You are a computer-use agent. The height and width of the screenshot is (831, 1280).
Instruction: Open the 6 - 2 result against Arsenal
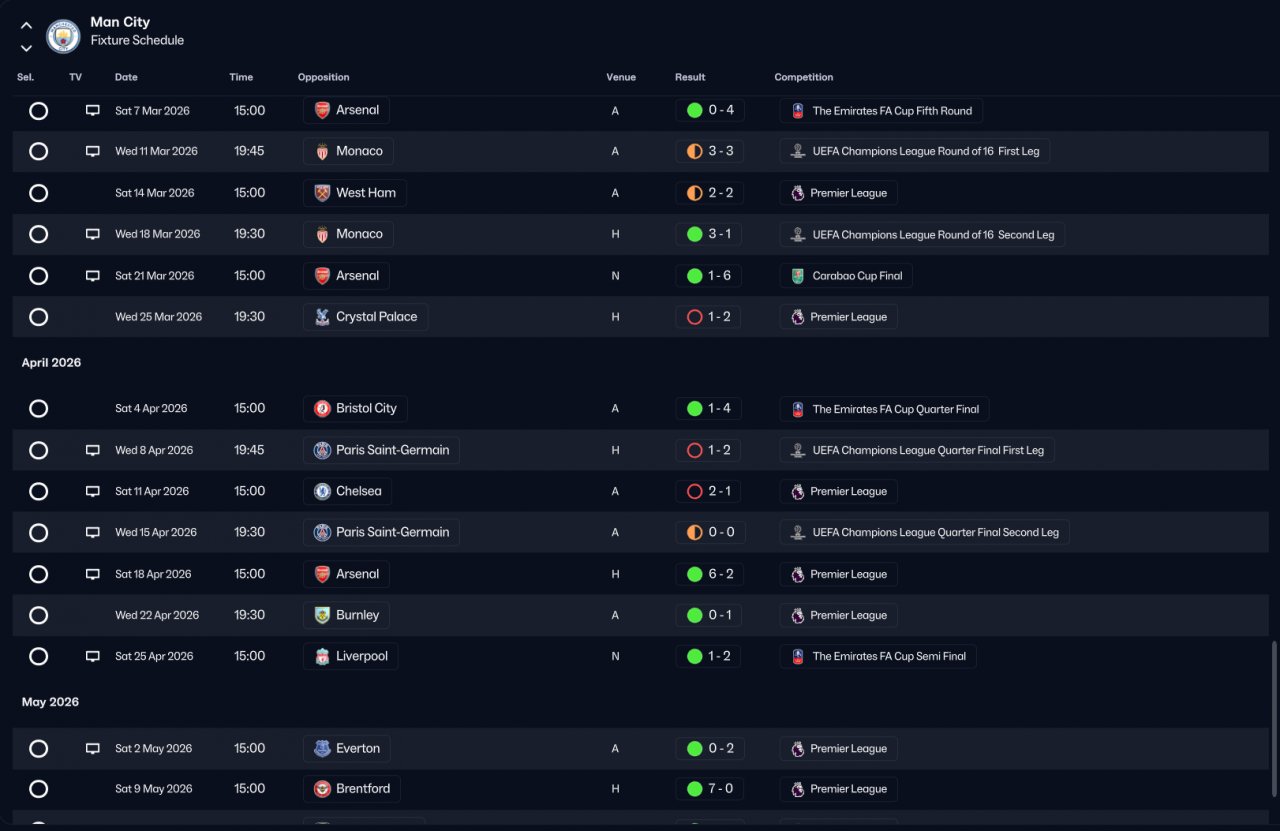tap(709, 574)
